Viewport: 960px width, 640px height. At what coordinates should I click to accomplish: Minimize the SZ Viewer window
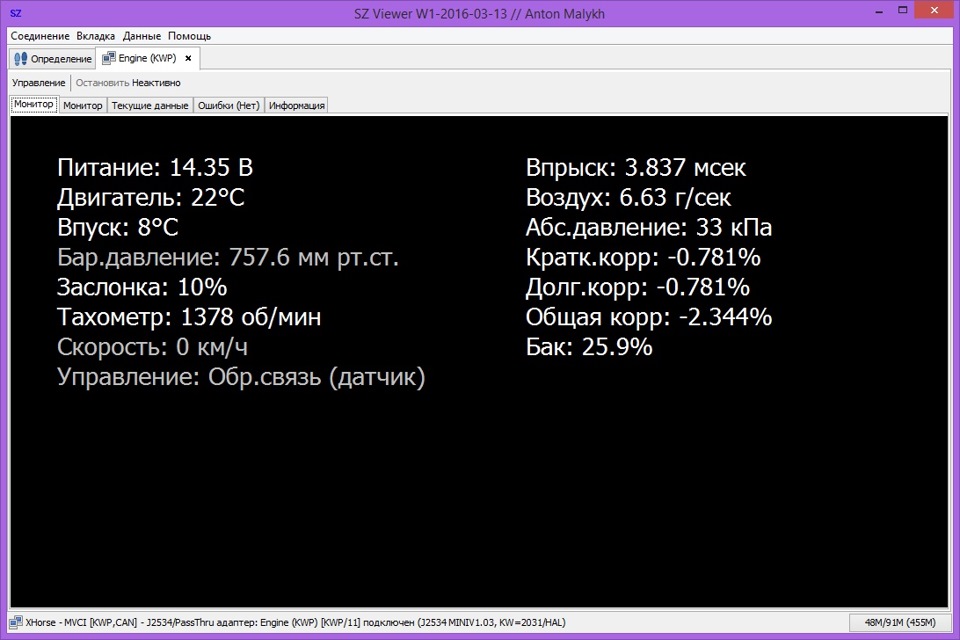tap(879, 11)
